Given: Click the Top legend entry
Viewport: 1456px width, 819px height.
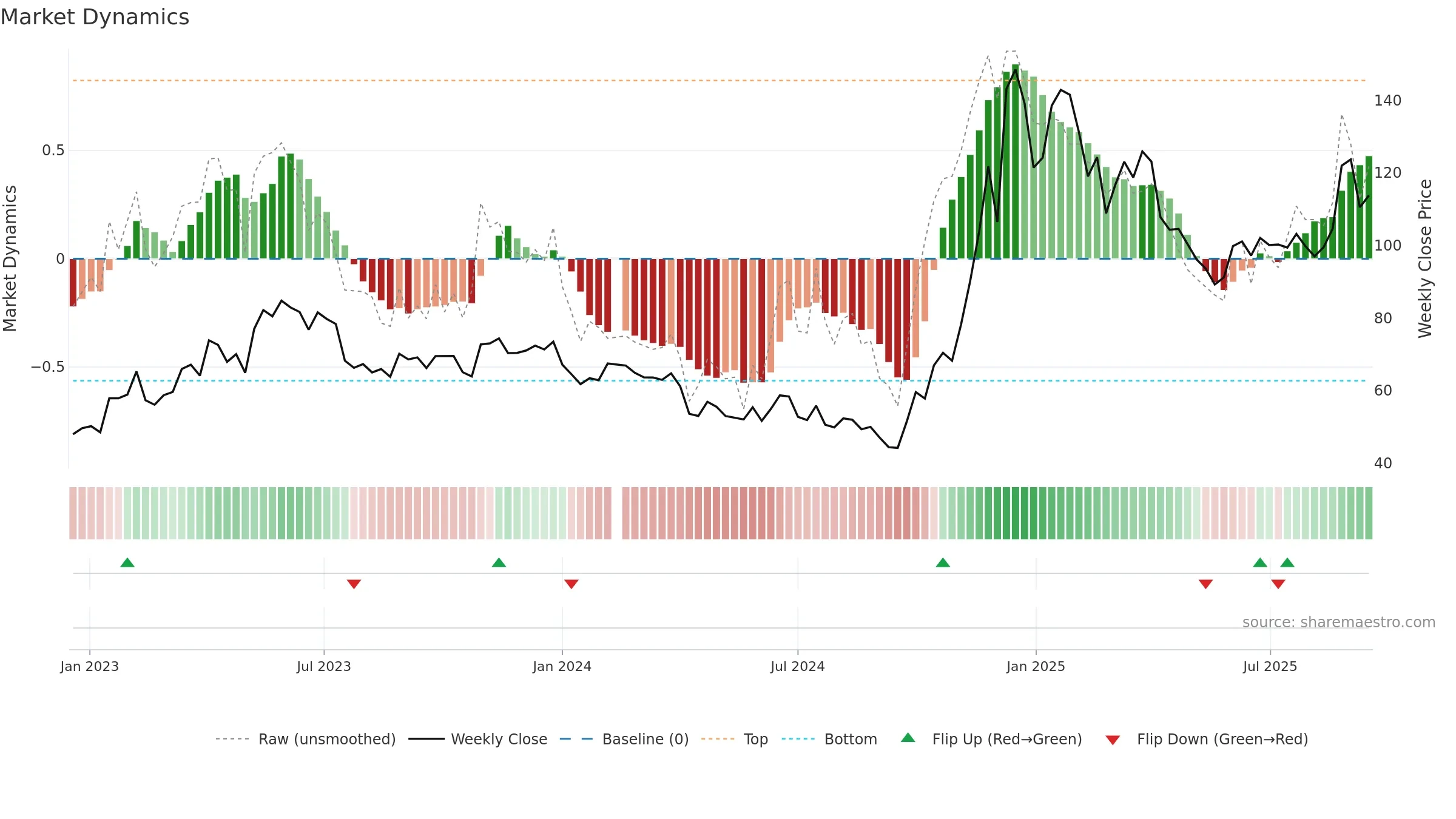Looking at the screenshot, I should [735, 739].
